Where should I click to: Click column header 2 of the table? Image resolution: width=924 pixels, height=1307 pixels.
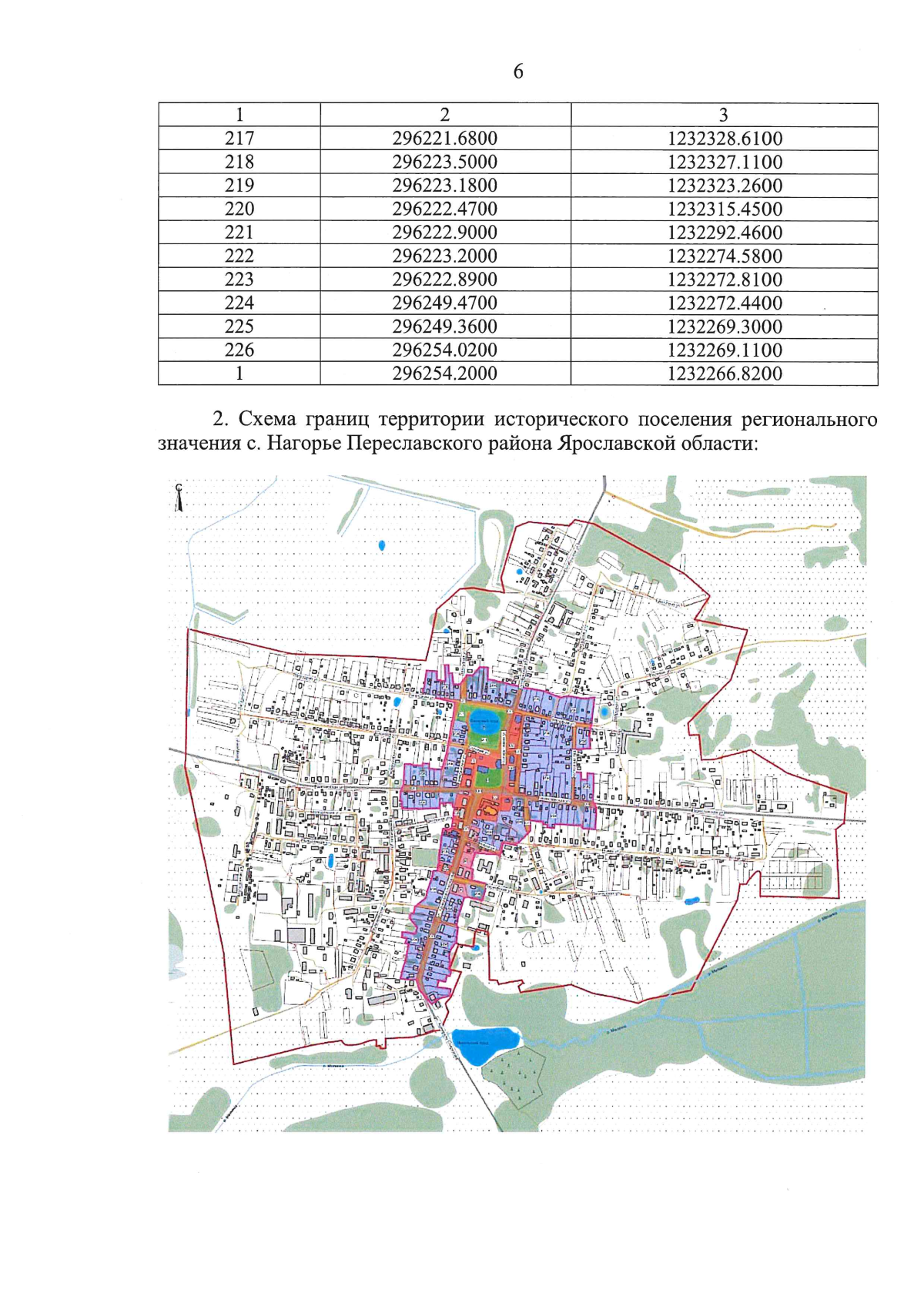(445, 115)
